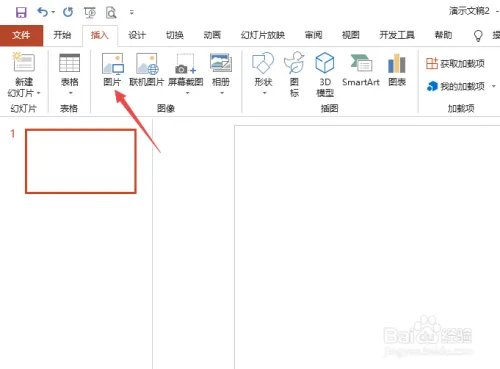Expand the 相册 dropdown arrow
500x369 pixels.
[222, 93]
